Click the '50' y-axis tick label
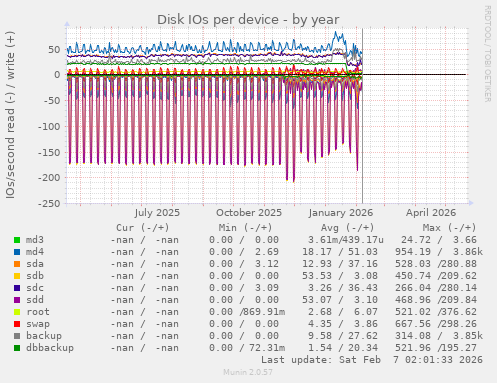The width and height of the screenshot is (497, 383). pos(54,50)
